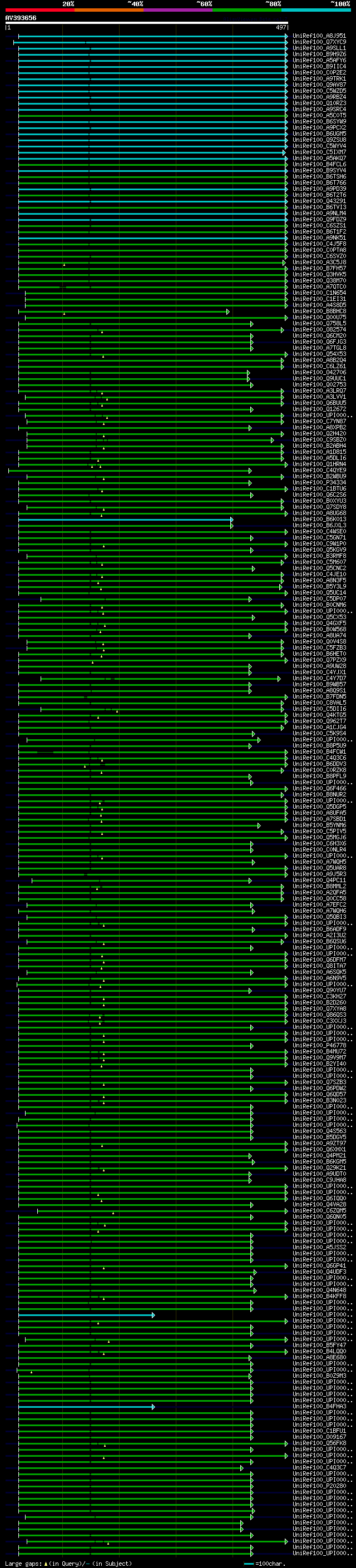Click the UniRef100_Q7PZX9 label

[319, 660]
